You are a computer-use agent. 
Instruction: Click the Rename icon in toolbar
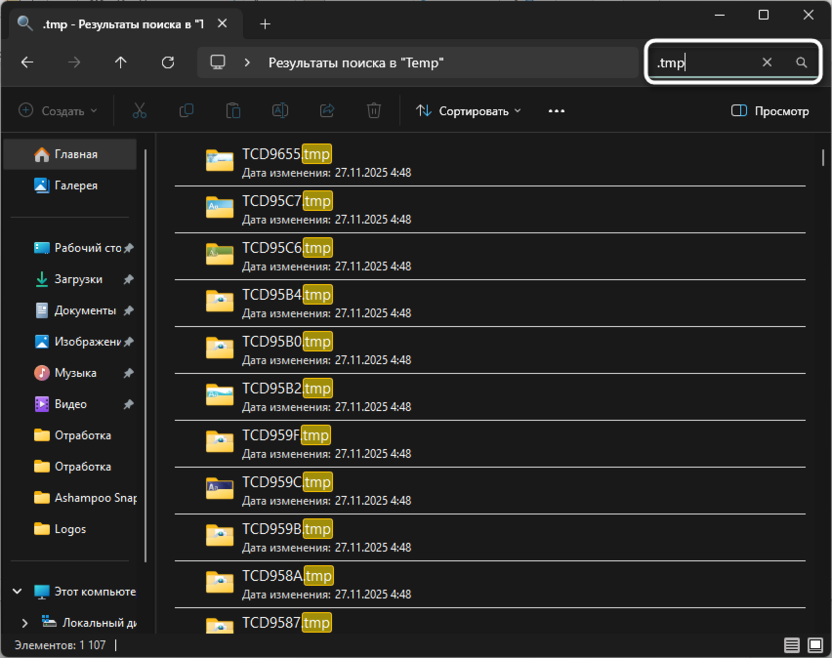280,111
